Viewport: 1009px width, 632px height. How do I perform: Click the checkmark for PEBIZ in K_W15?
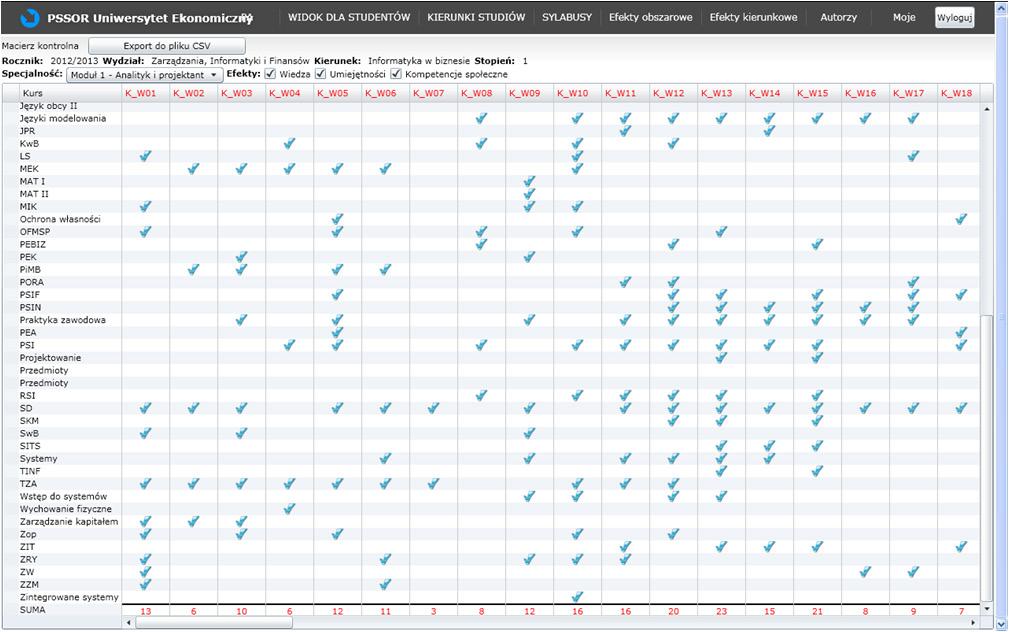[817, 244]
